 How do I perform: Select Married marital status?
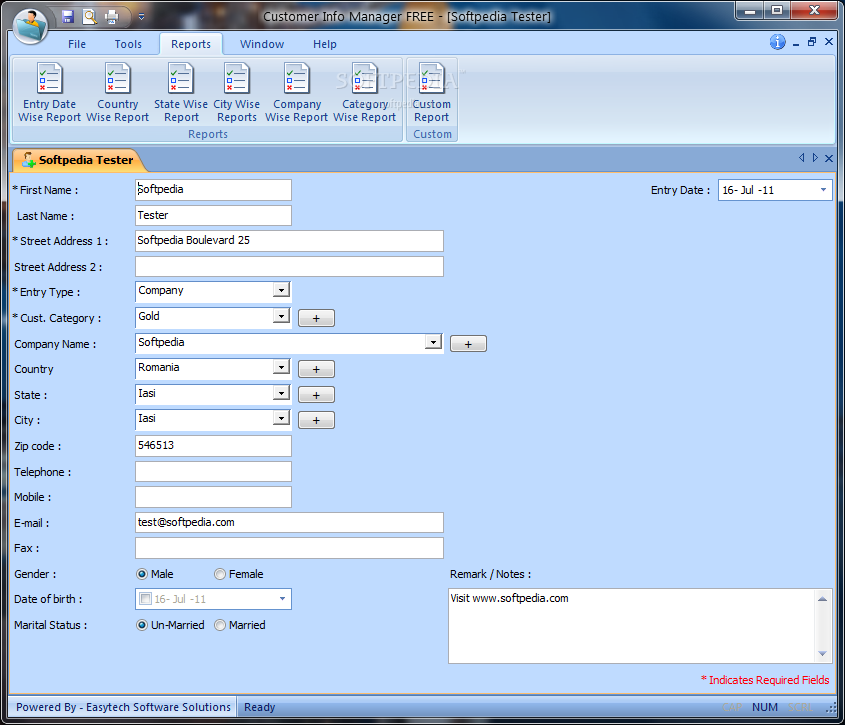pos(220,625)
